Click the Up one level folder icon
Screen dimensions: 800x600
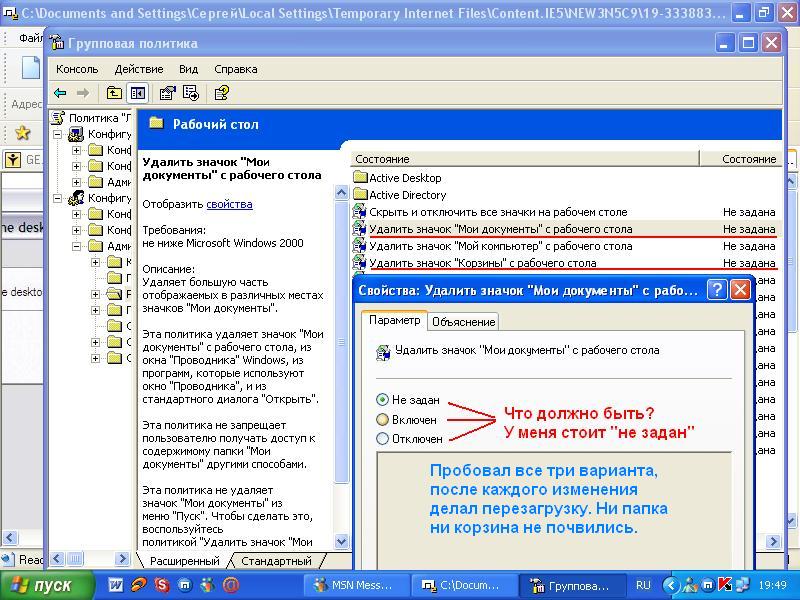pos(114,93)
